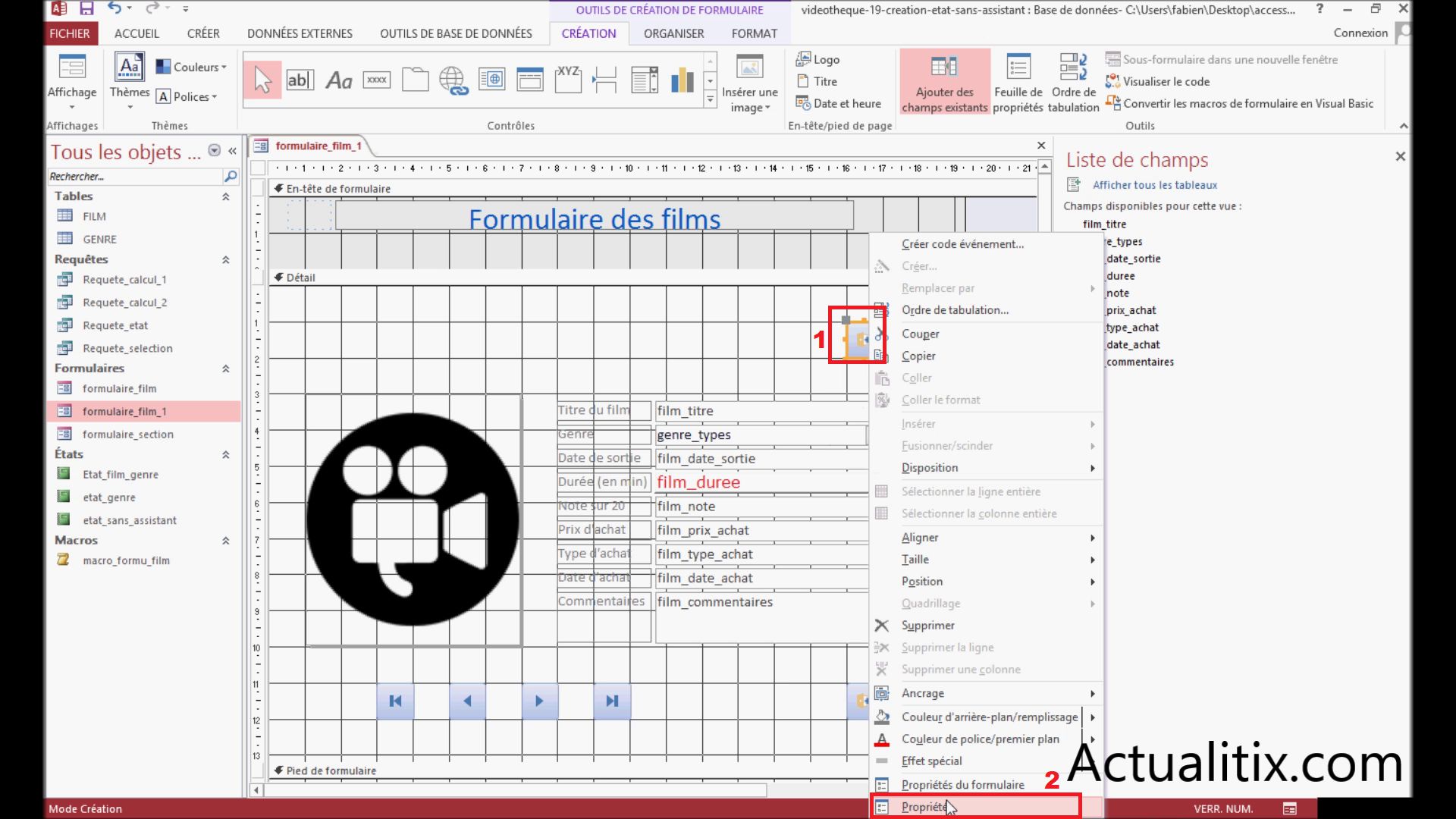Open Feuille de propriétés

coord(1018,84)
